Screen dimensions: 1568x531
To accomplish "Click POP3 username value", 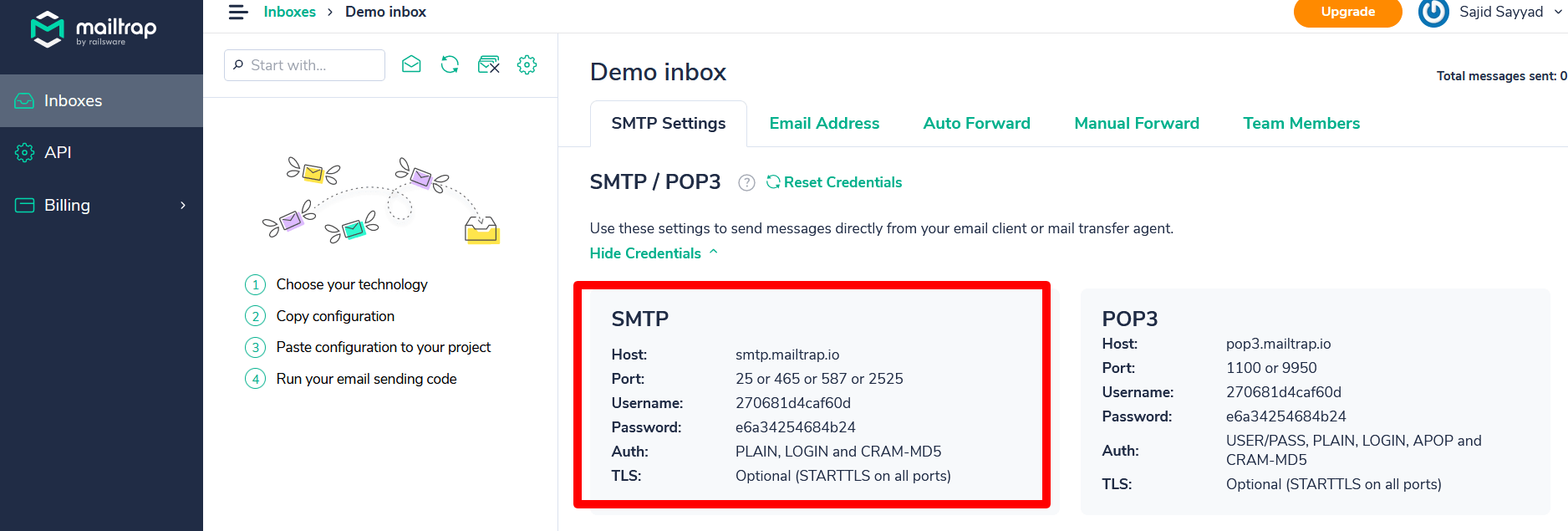I will [x=1284, y=392].
